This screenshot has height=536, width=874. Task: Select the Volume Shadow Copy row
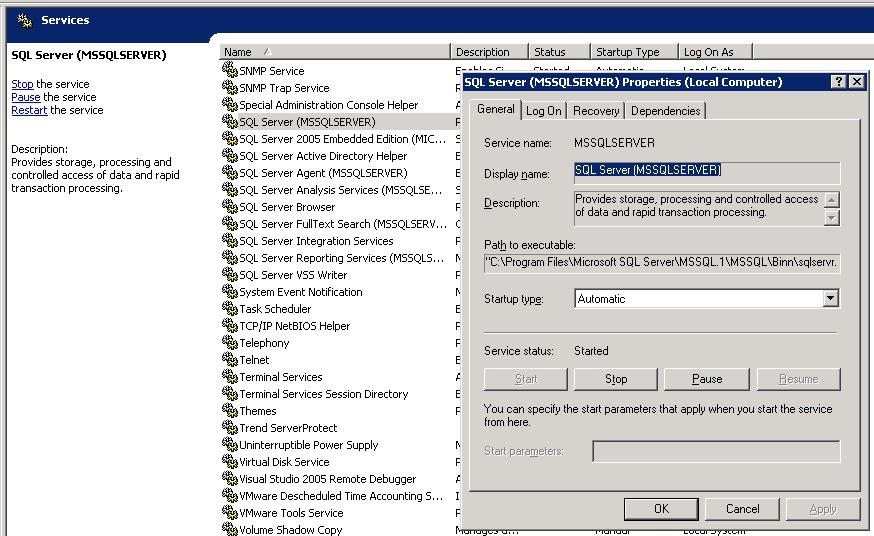[x=341, y=530]
